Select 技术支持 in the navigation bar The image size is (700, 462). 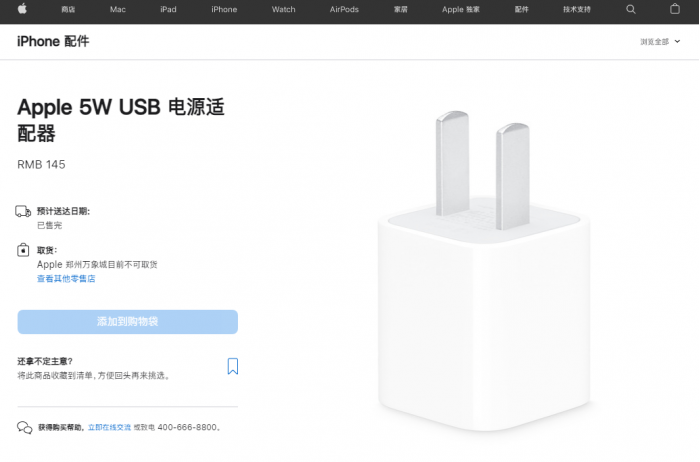(x=577, y=9)
